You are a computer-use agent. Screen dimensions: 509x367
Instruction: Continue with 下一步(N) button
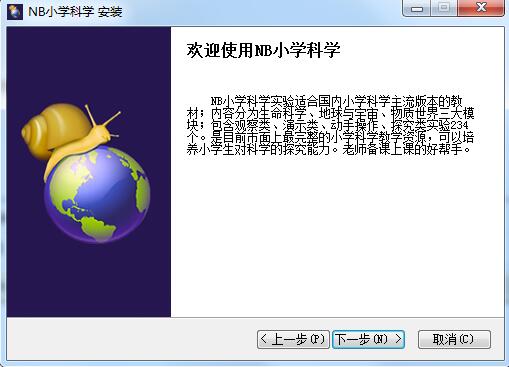[x=368, y=339]
